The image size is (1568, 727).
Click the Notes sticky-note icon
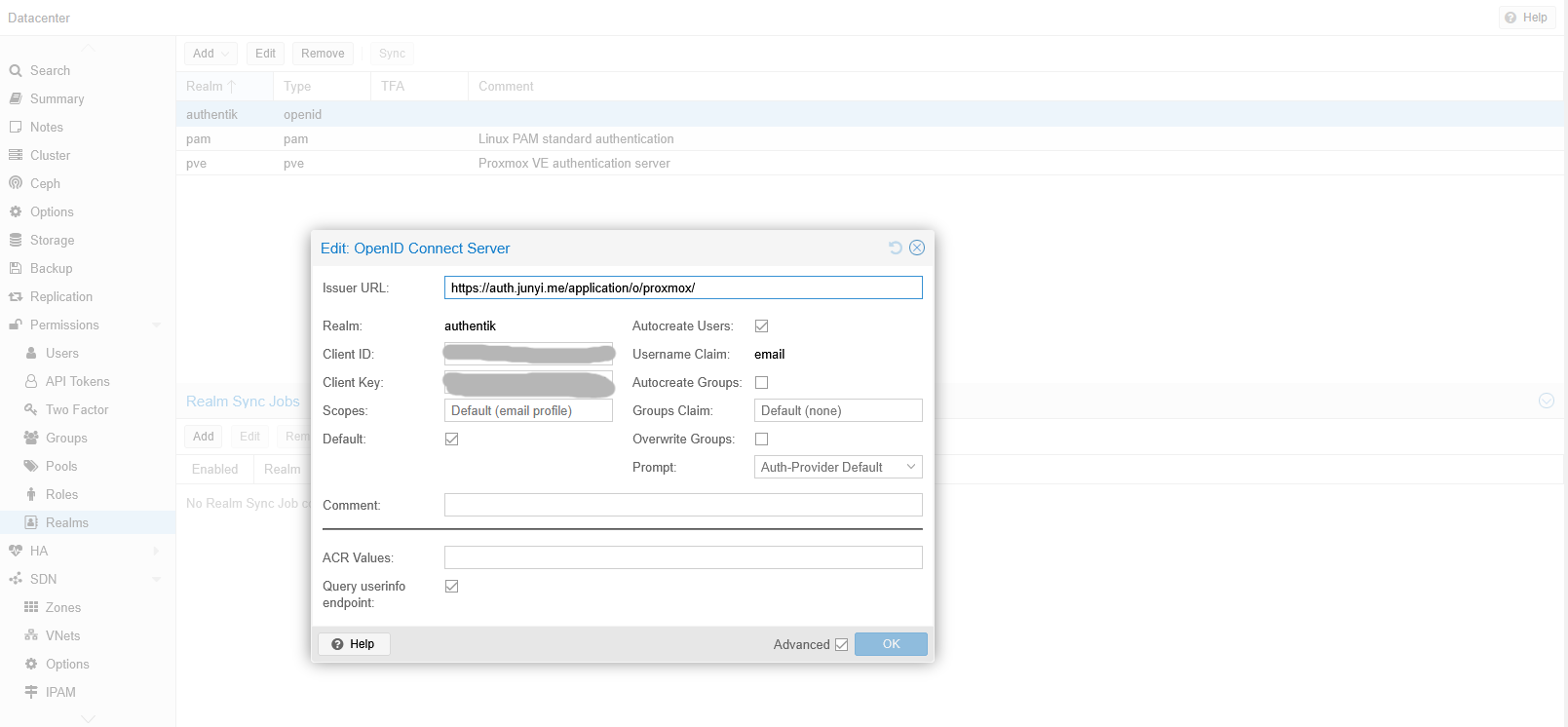pos(16,127)
